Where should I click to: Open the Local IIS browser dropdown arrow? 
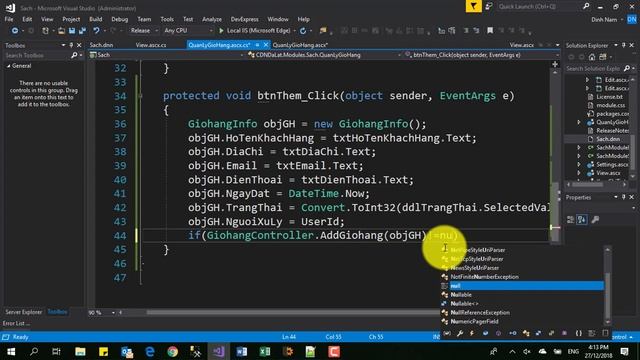[x=294, y=31]
